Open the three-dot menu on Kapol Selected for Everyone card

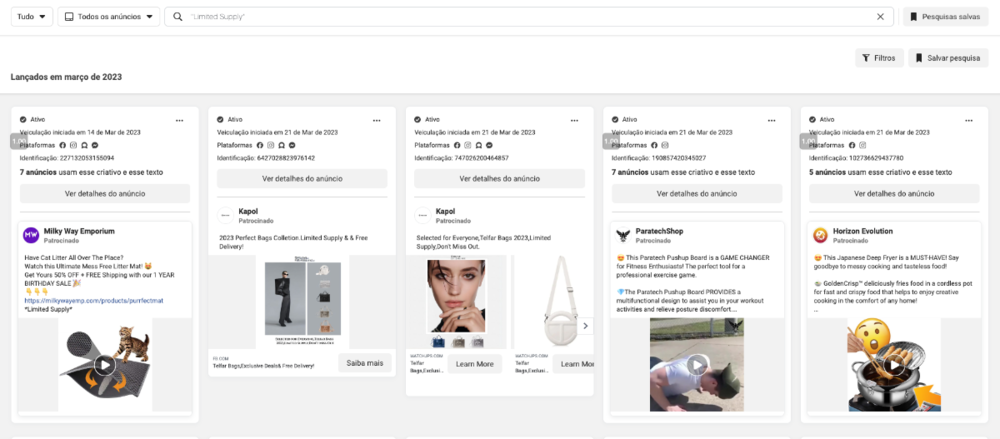tap(575, 120)
